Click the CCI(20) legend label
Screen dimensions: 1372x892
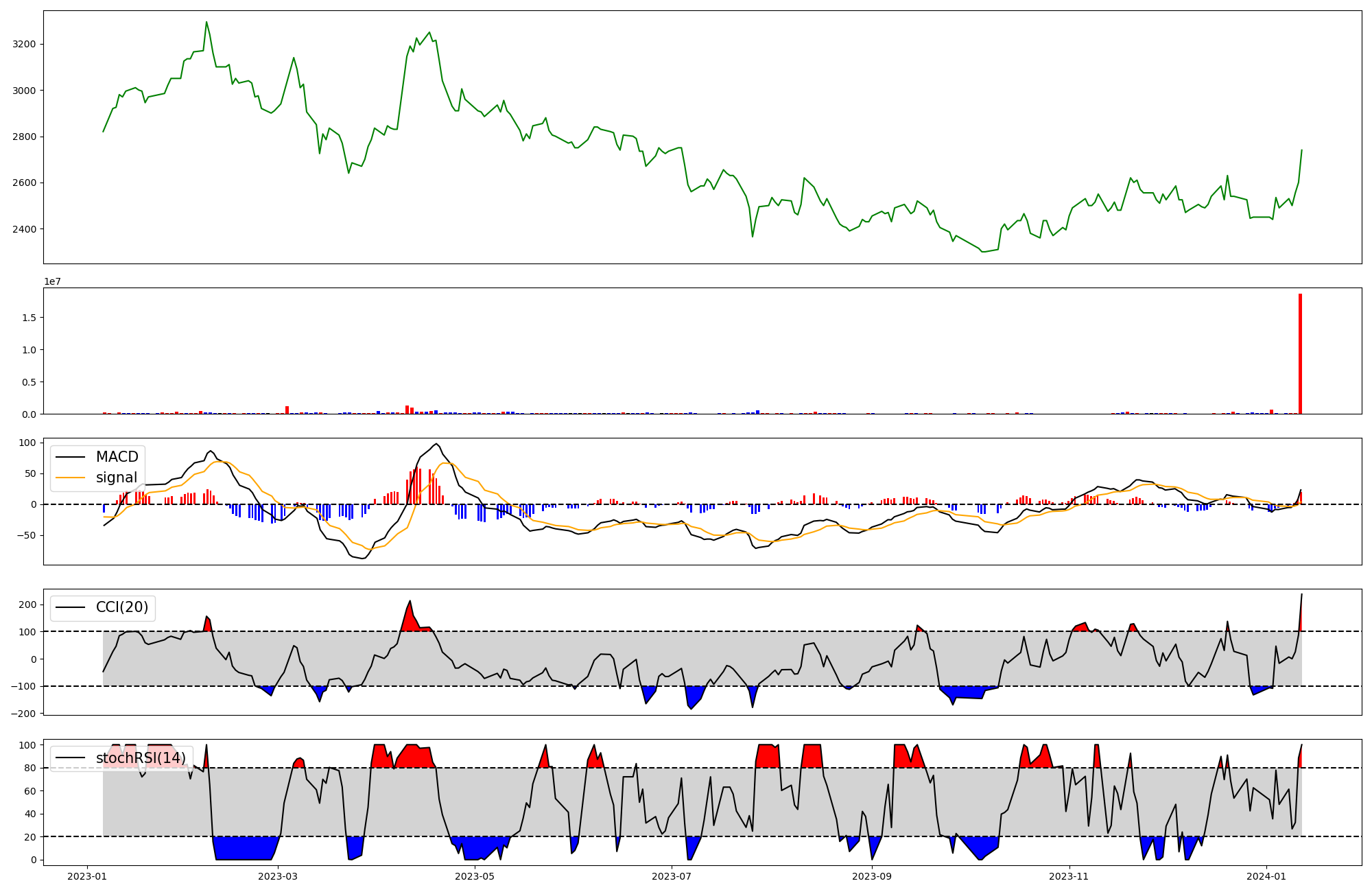pos(121,608)
